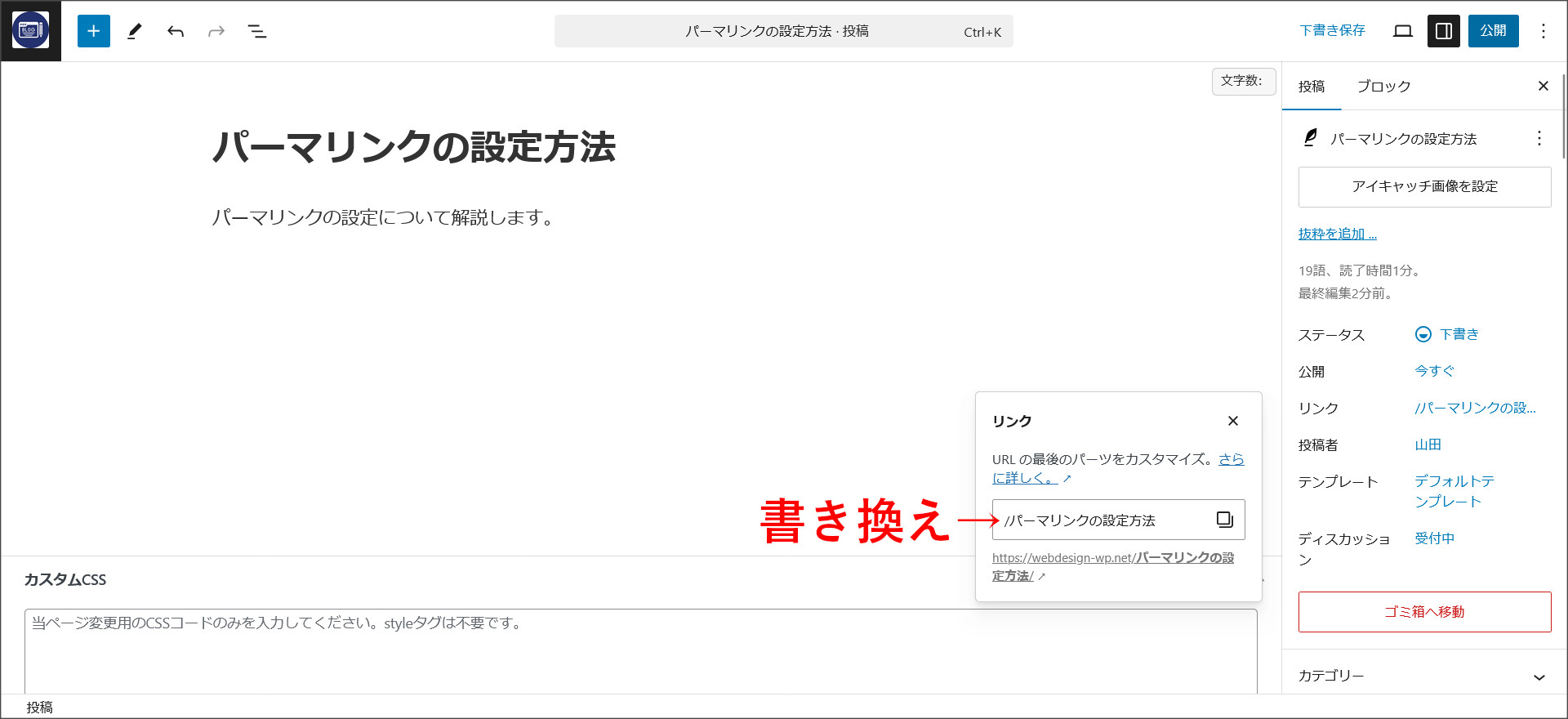Click the site logo icon

(30, 31)
